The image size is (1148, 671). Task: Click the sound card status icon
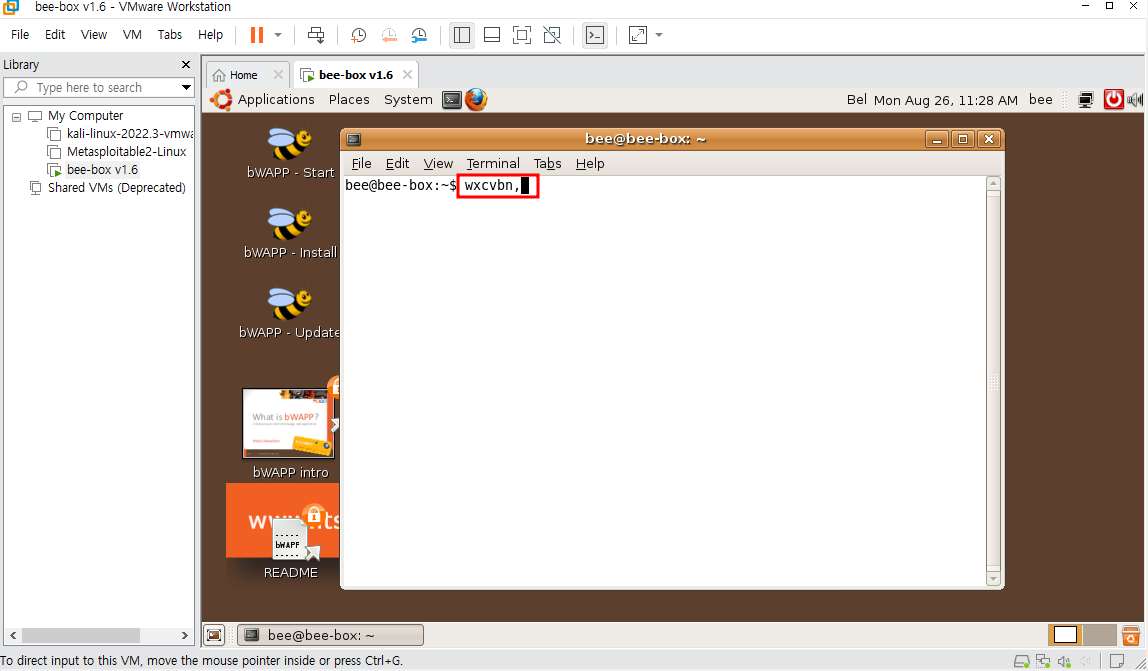coord(1064,661)
